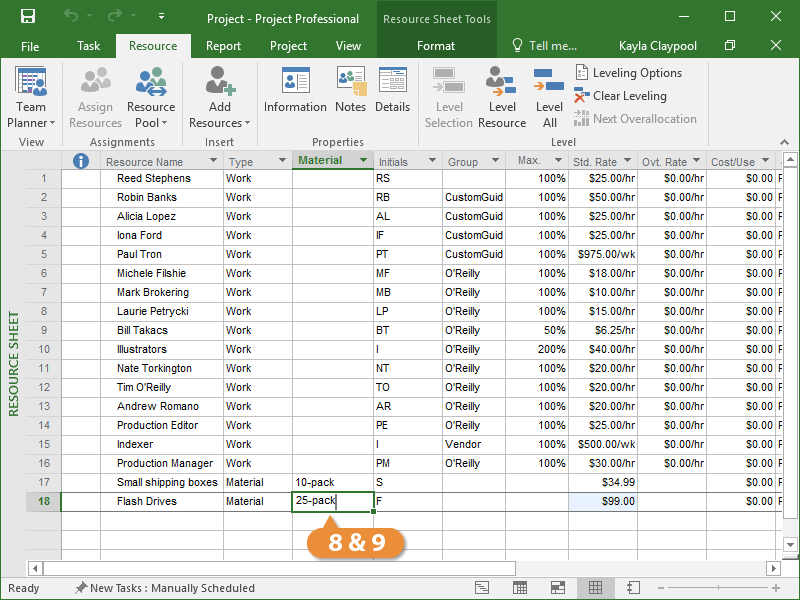Switch to the Report tab

223,46
